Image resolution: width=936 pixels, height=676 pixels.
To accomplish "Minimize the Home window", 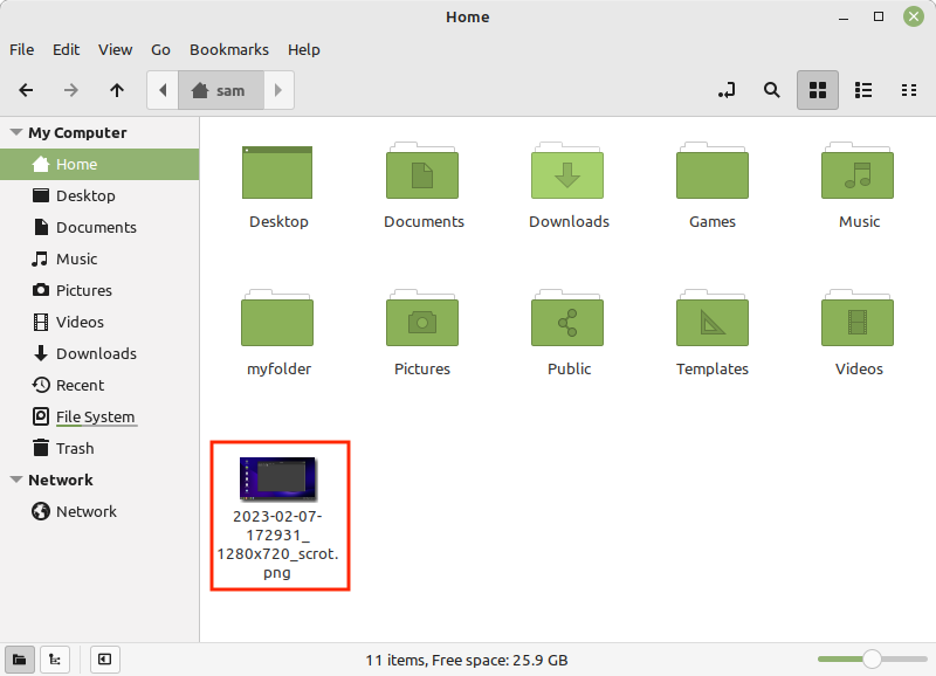I will pyautogui.click(x=843, y=17).
